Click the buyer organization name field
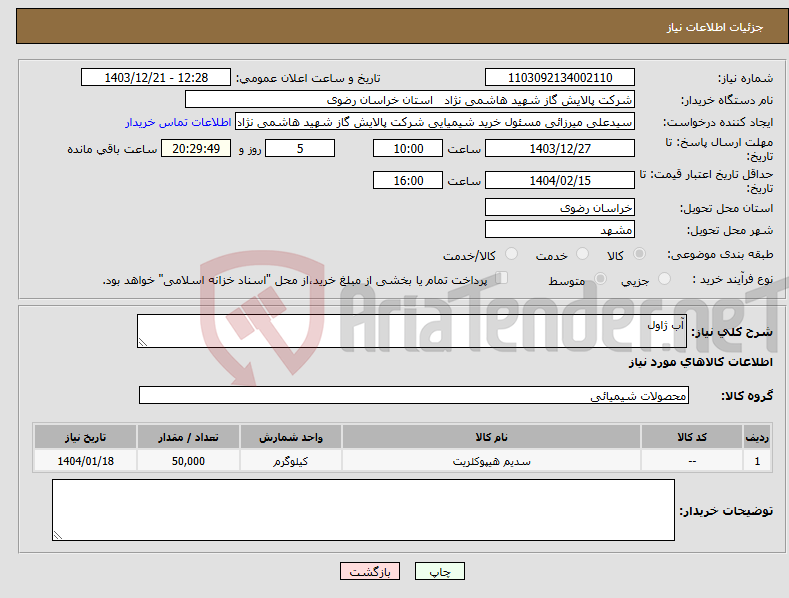 410,100
